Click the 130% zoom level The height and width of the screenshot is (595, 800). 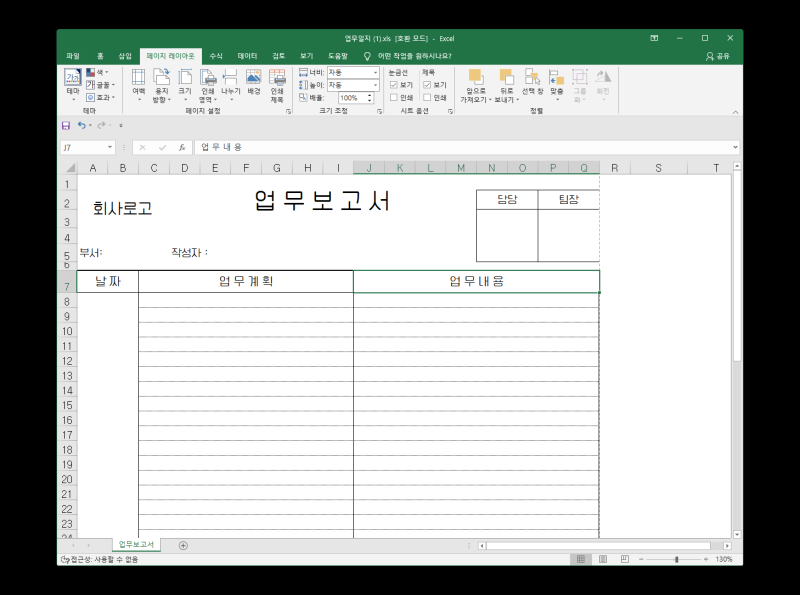tap(723, 559)
